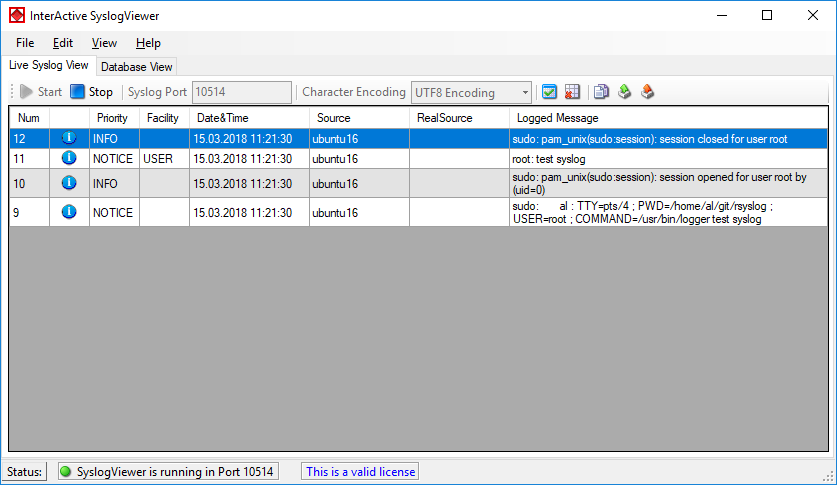The image size is (837, 485).
Task: Click the 'This is a valid license' label
Action: [361, 471]
